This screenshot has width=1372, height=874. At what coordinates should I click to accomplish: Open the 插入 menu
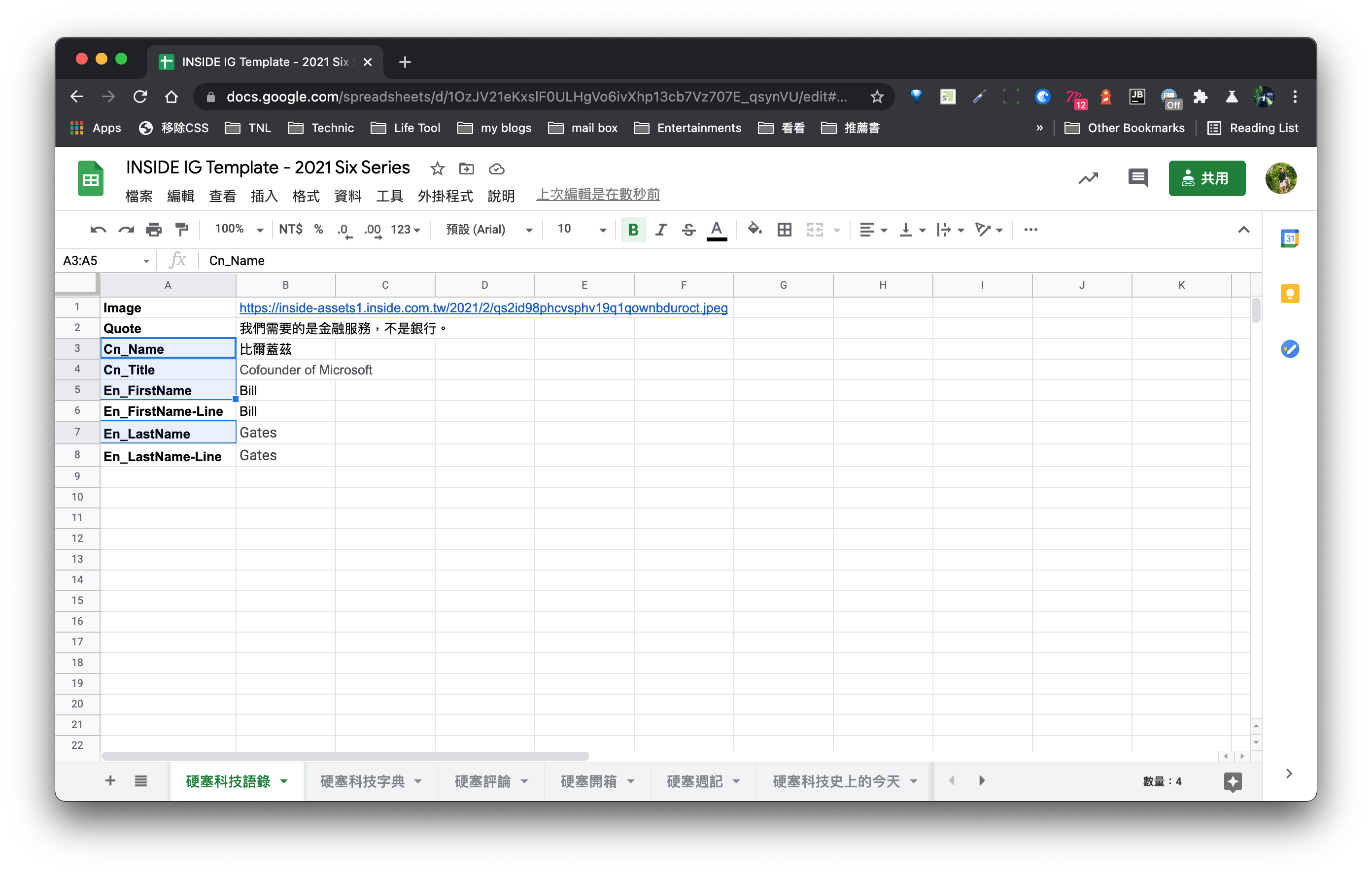(264, 196)
